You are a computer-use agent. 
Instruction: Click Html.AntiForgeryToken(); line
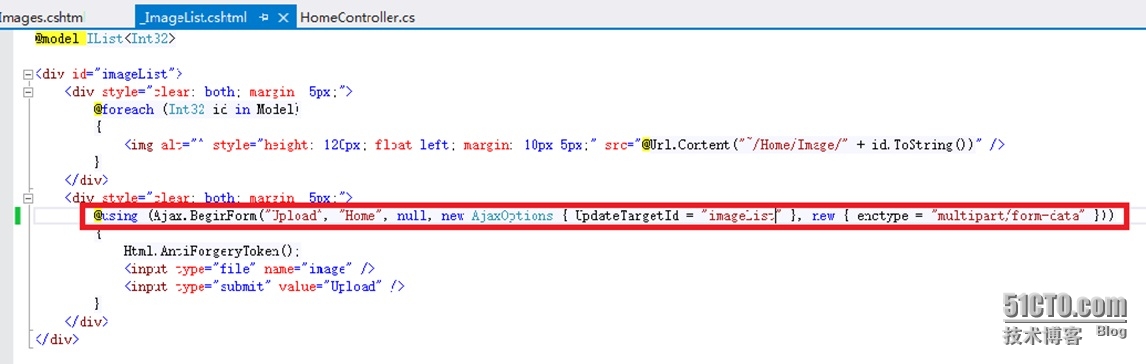tap(212, 251)
